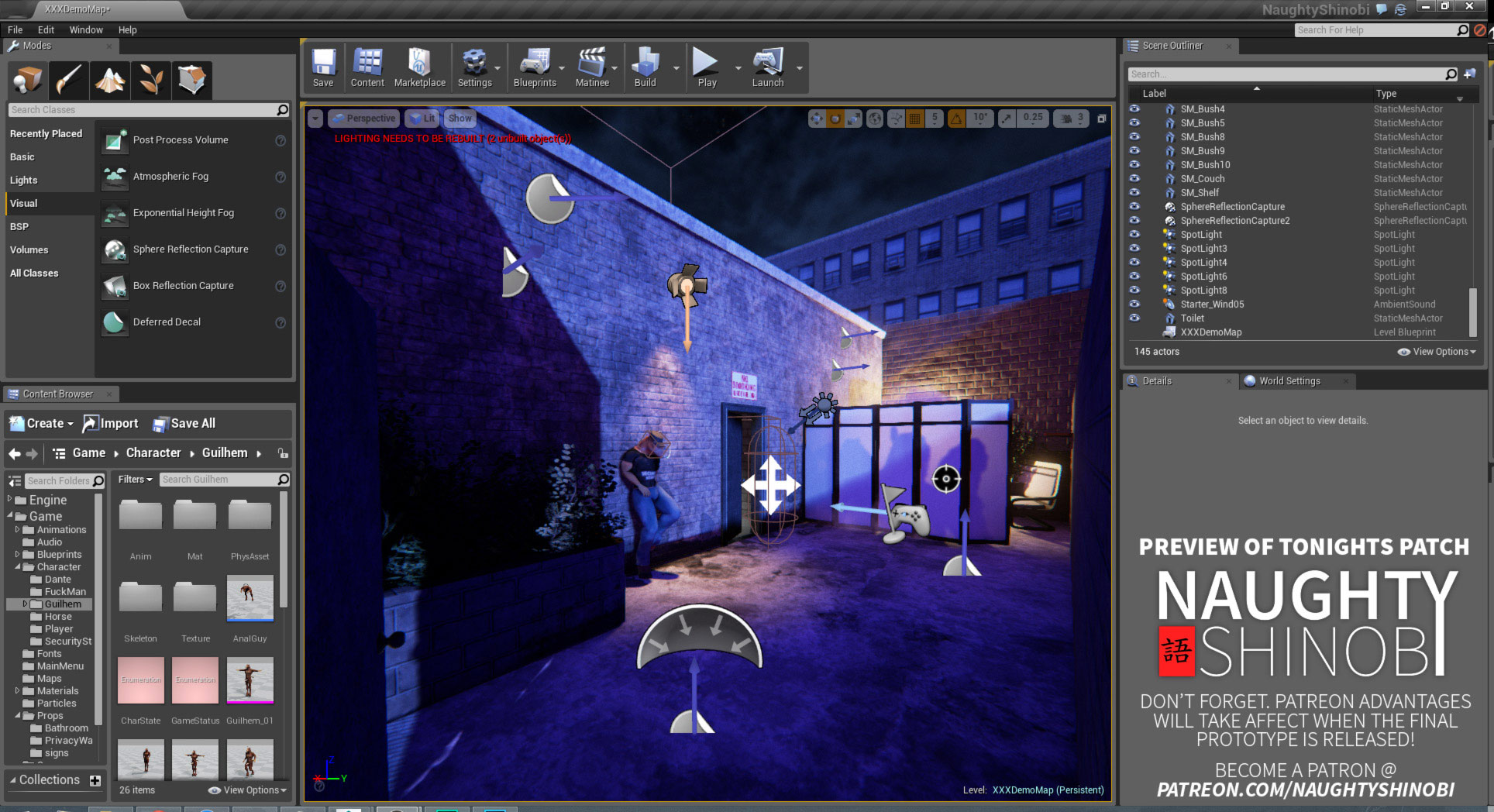The height and width of the screenshot is (812, 1494).
Task: Toggle scale snapping in viewport toolbar
Action: (x=1007, y=119)
